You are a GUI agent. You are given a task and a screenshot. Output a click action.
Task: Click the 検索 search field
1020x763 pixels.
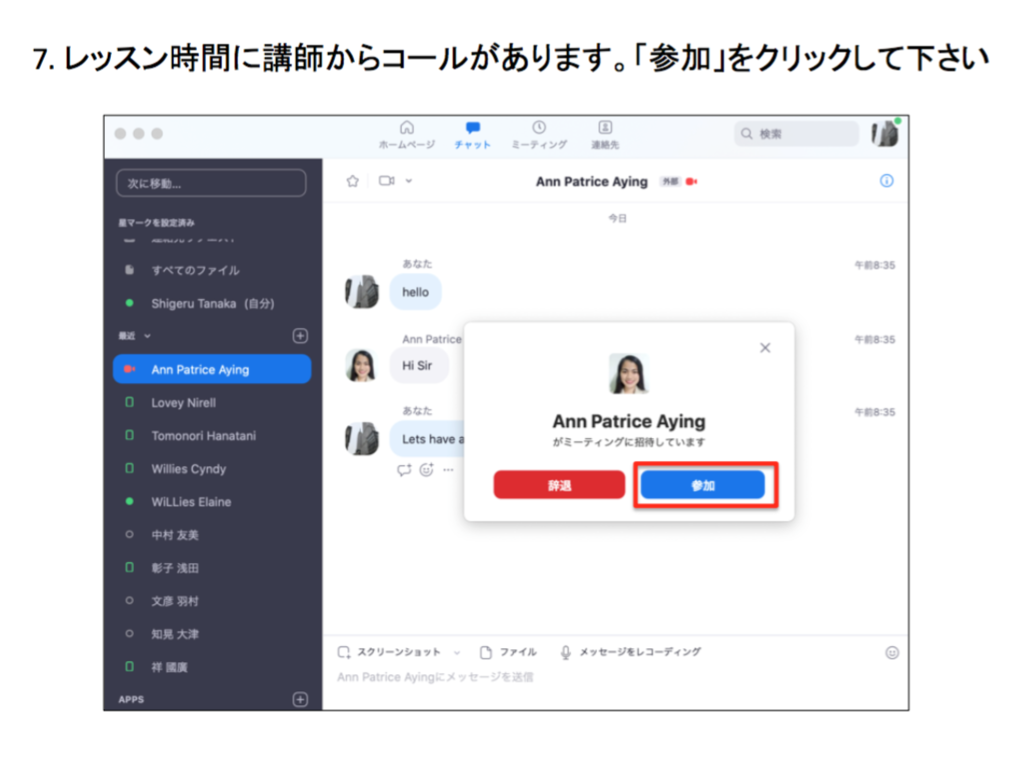tap(796, 133)
